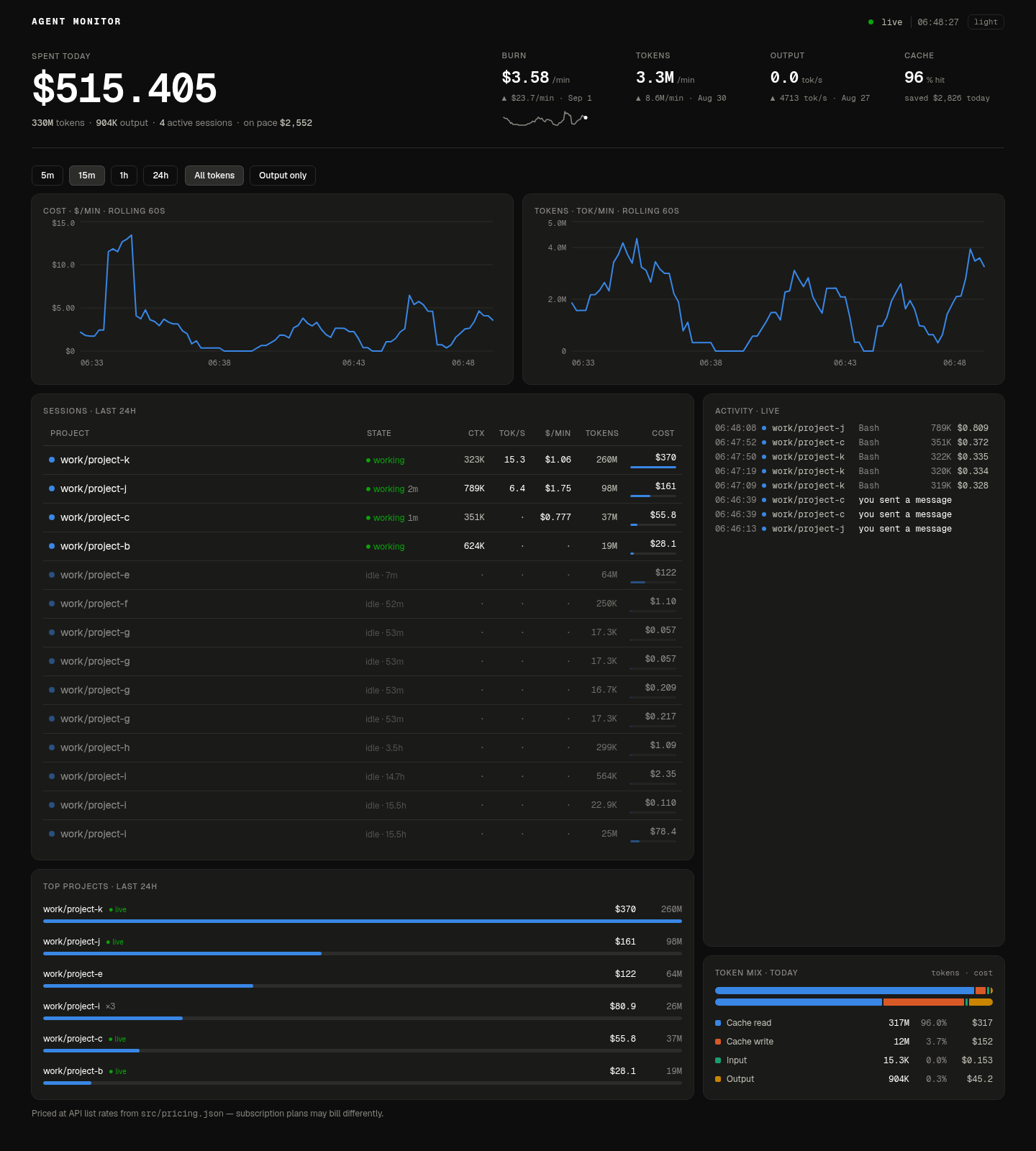Click the PROJECT column header
The height and width of the screenshot is (1151, 1036).
point(70,433)
